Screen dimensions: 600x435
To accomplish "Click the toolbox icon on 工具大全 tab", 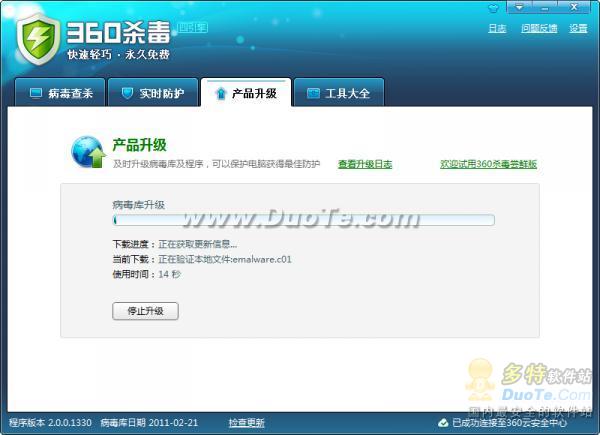I will [x=313, y=93].
